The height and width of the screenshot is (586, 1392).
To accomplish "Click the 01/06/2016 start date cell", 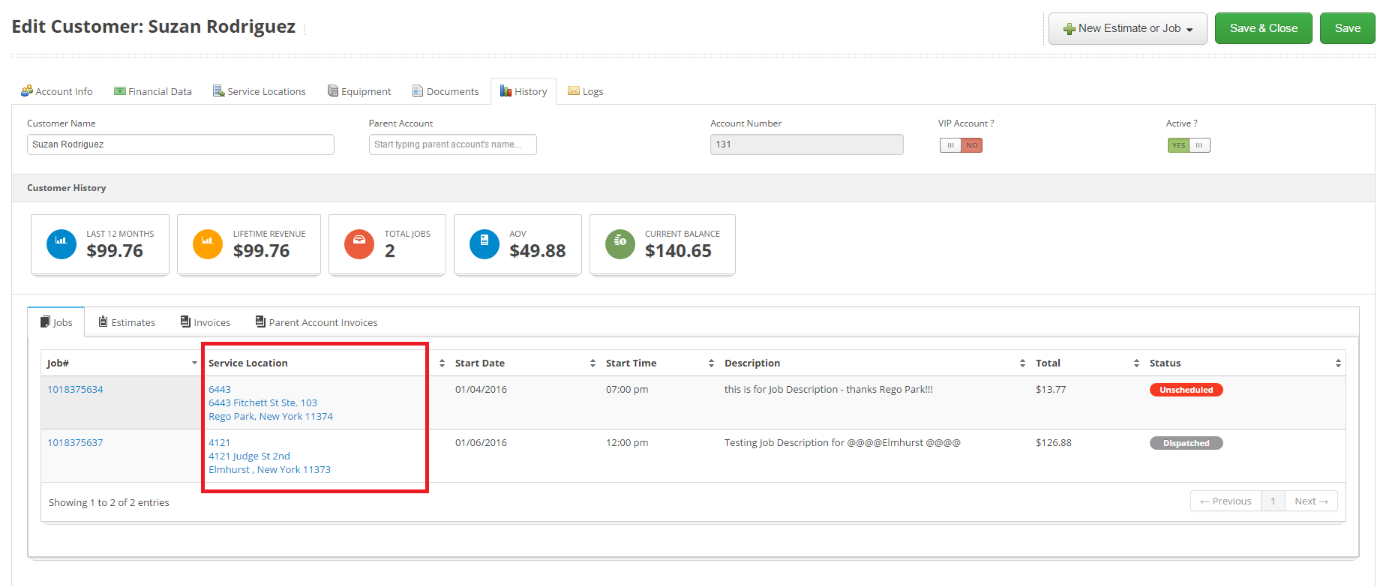I will pos(481,442).
